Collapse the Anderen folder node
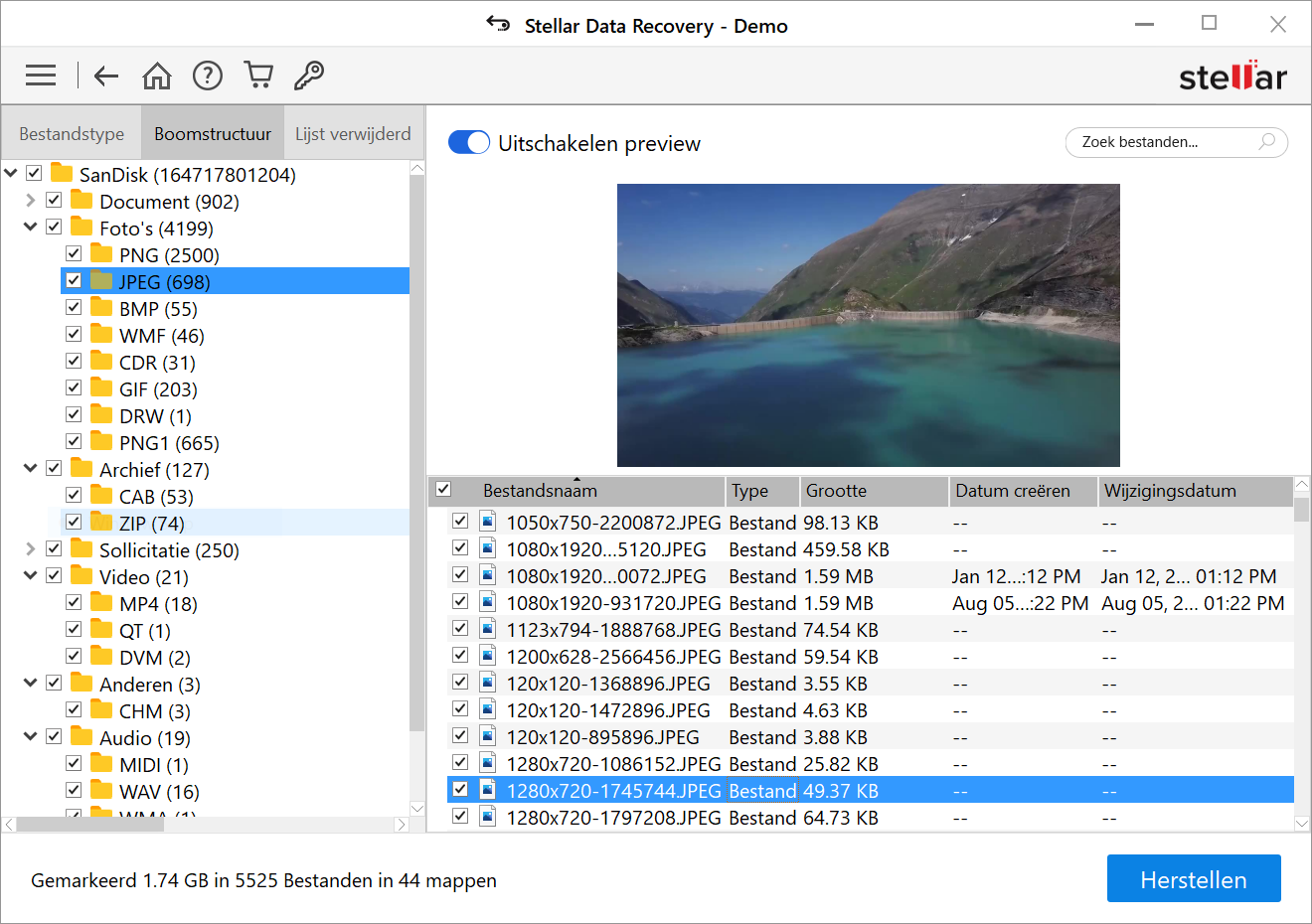 tap(31, 683)
